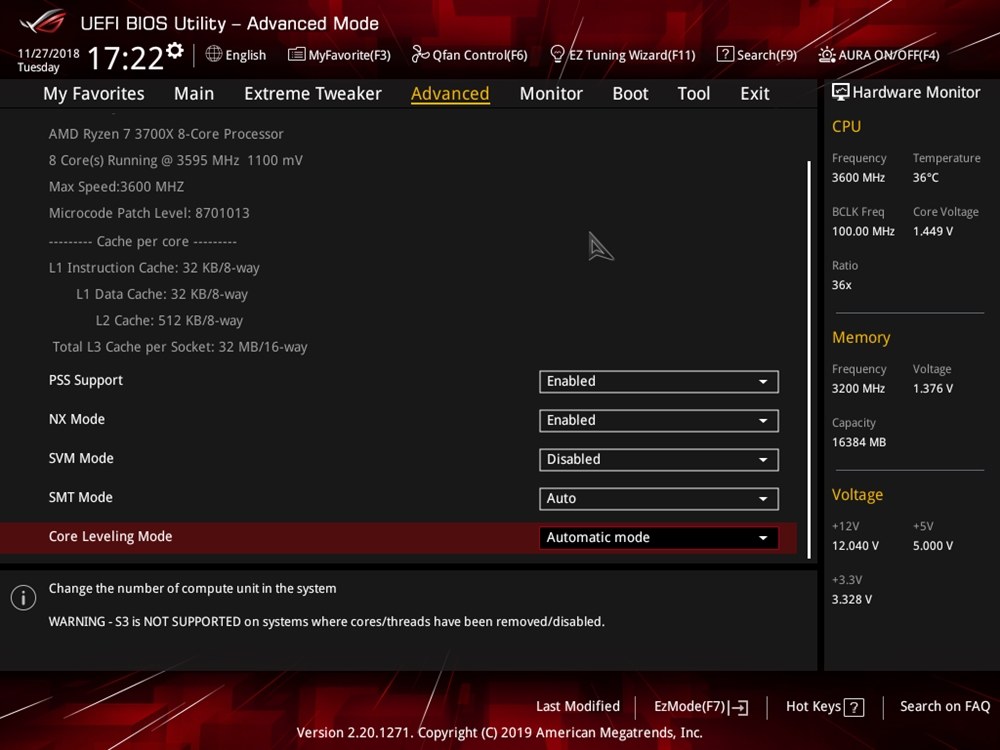
Task: Click memory Capacity value 16384 MB
Action: click(x=858, y=443)
